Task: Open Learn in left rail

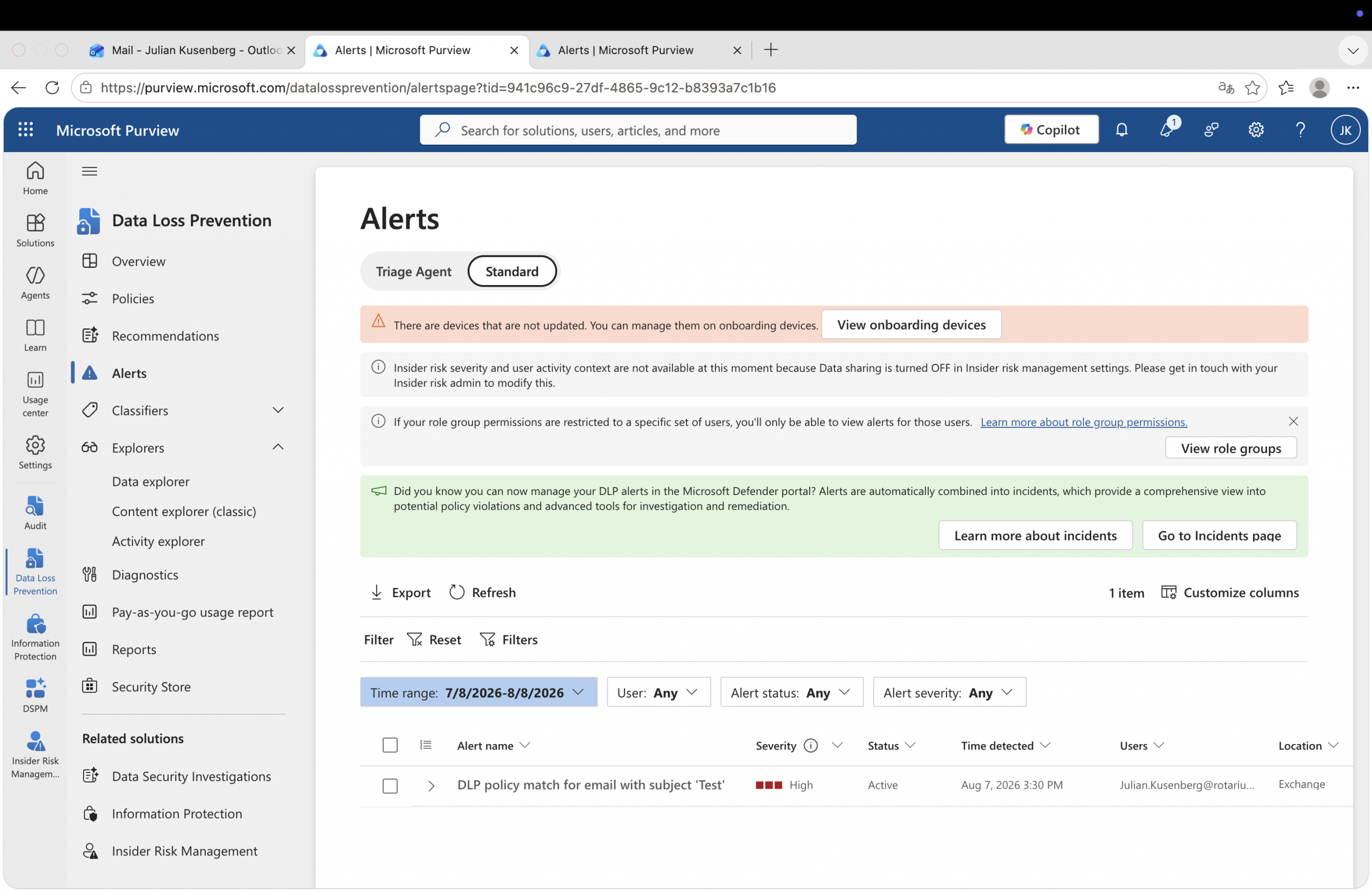Action: click(x=35, y=335)
